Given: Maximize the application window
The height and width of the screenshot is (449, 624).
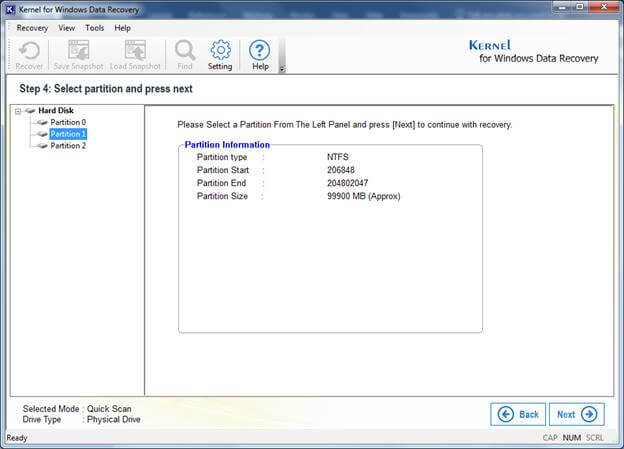Looking at the screenshot, I should [580, 6].
